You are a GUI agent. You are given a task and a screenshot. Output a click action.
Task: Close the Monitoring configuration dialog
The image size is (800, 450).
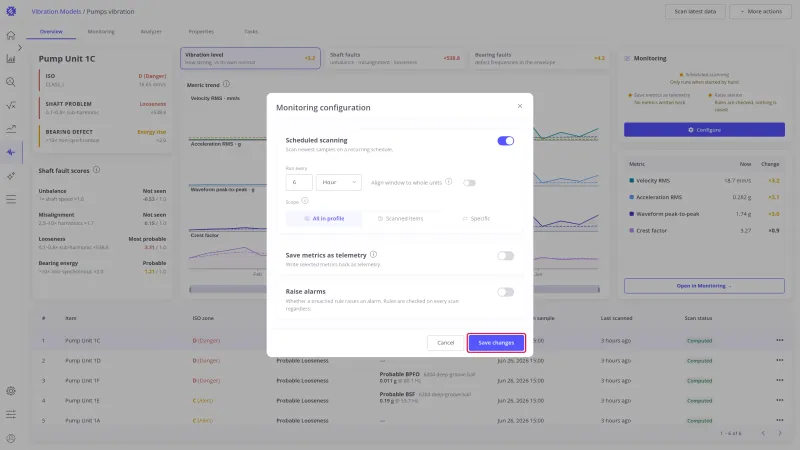click(520, 106)
